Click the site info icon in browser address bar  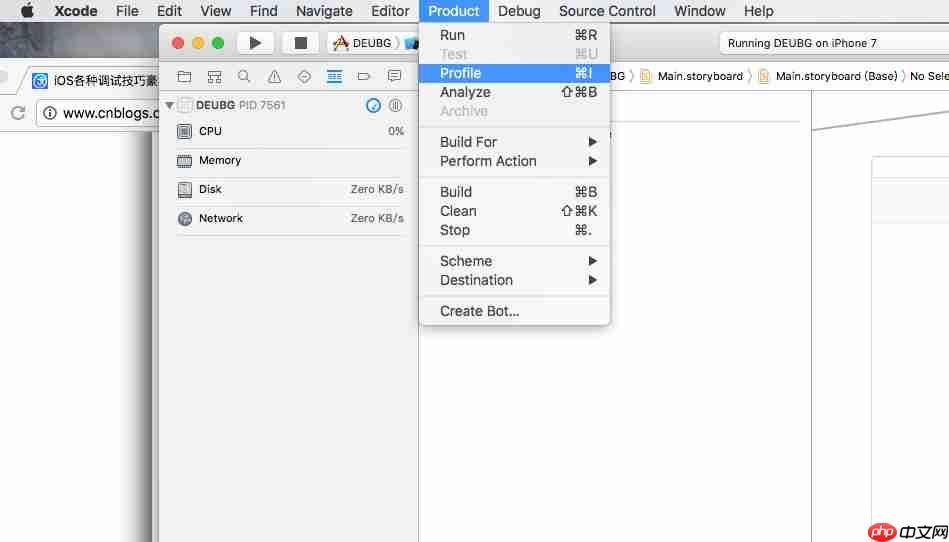[50, 113]
